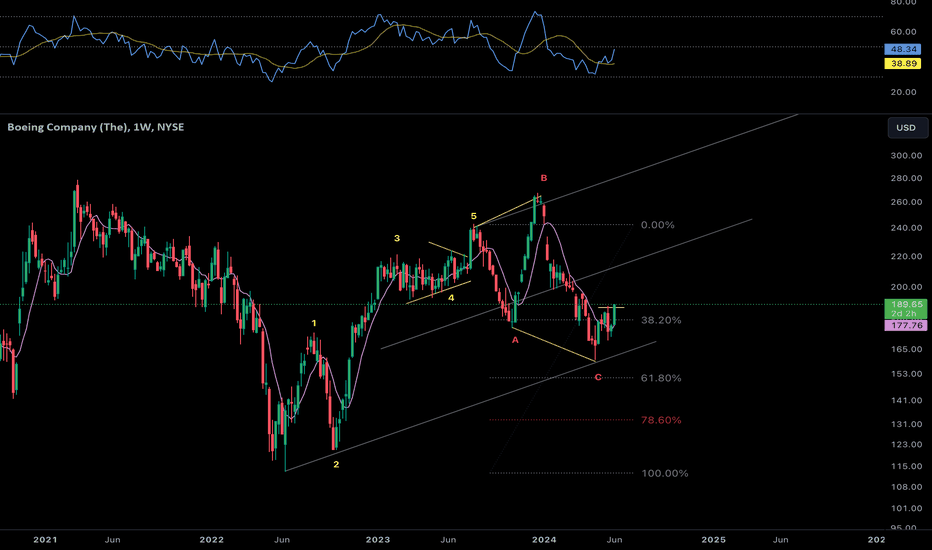Click the 20.00 oscillator axis label

tap(903, 92)
